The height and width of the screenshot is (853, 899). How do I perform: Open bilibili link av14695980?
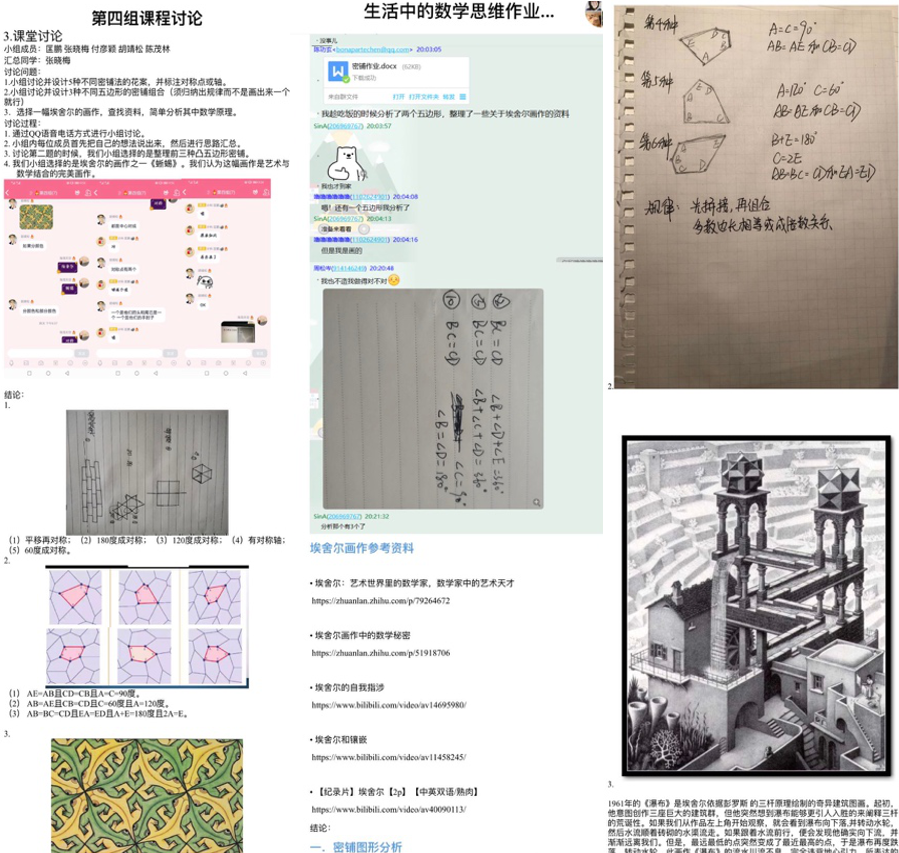(389, 705)
